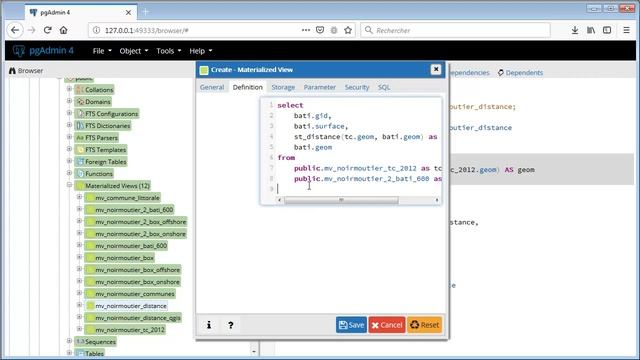Select mv_noirmoutier_2_box_offshore in the tree
640x360 pixels.
click(140, 222)
